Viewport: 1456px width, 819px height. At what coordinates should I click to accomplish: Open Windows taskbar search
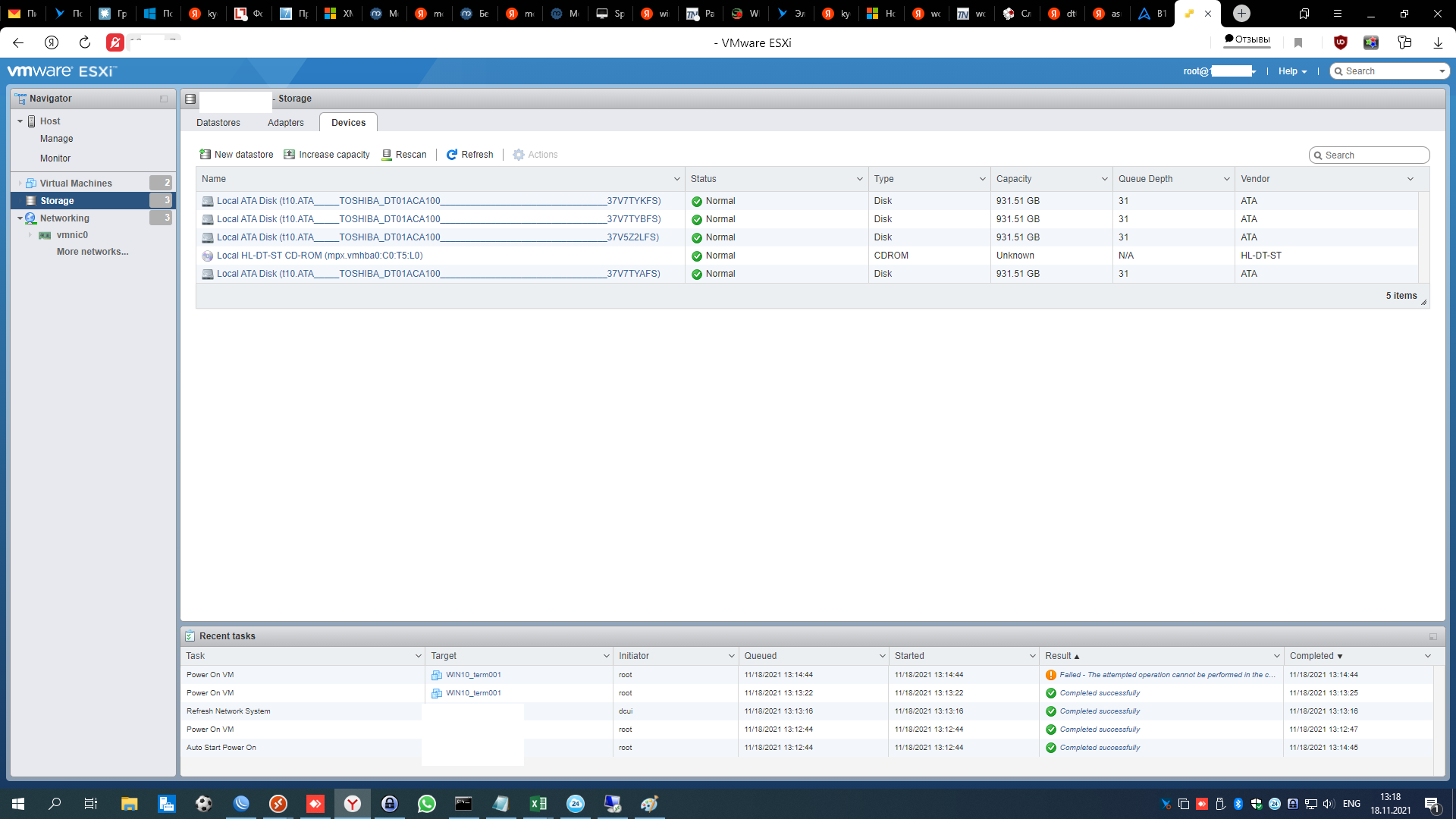click(55, 804)
